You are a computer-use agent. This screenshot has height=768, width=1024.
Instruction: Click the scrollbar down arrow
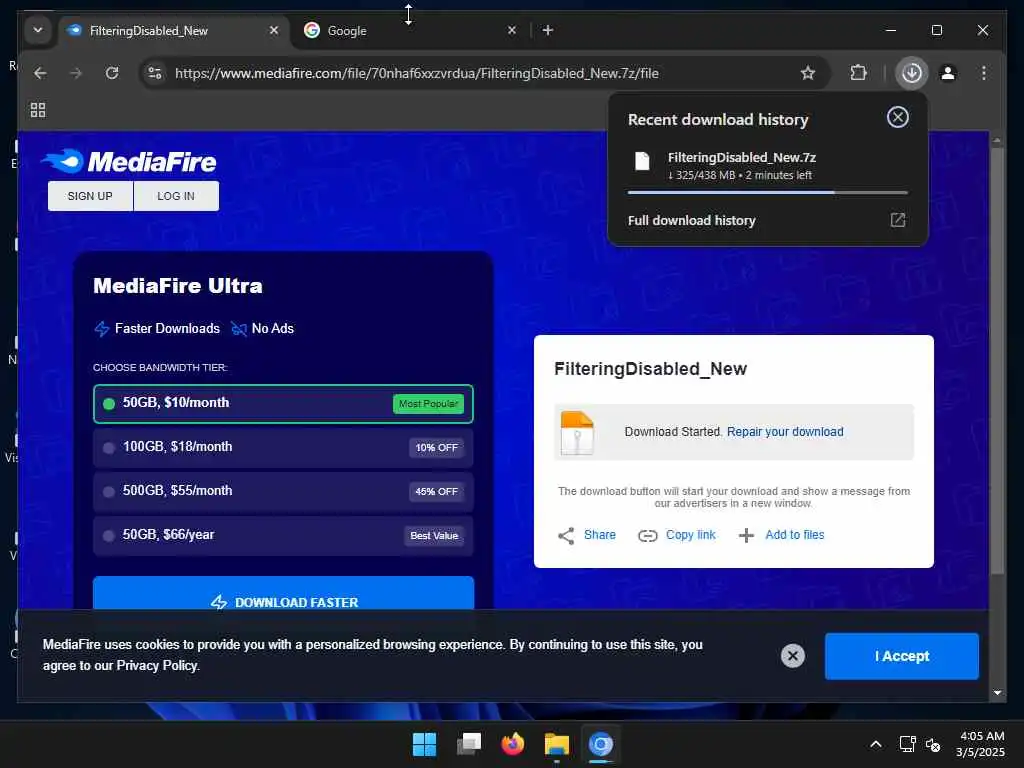pos(997,693)
